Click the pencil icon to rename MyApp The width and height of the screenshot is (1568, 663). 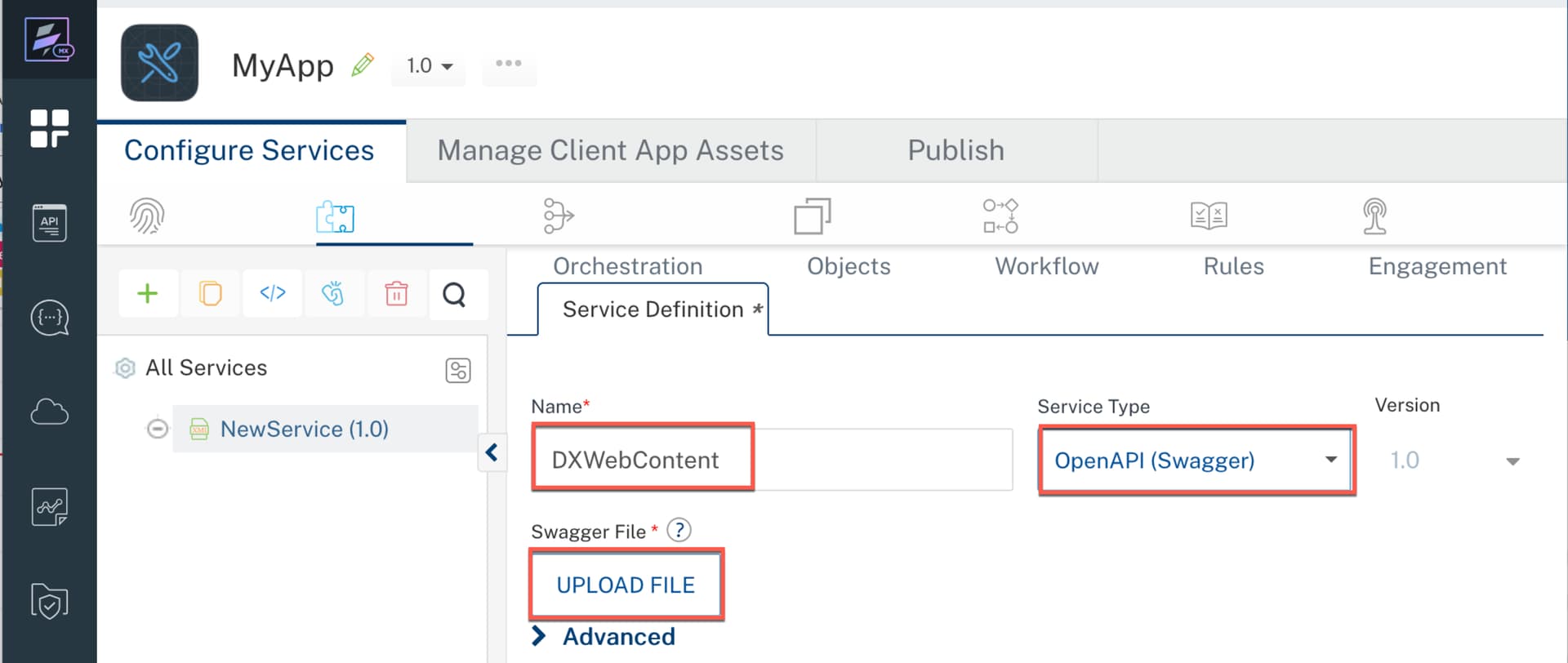362,65
